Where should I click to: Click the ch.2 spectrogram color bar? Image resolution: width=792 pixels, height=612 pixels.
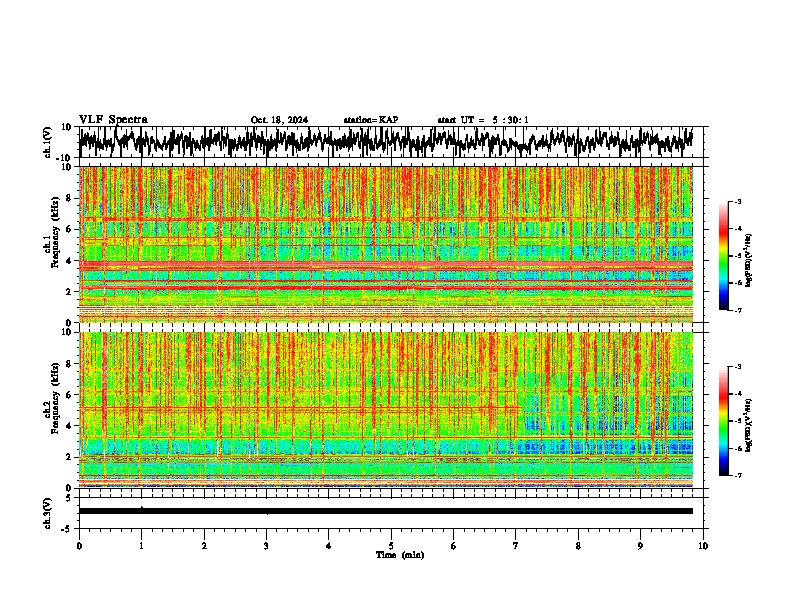[724, 421]
